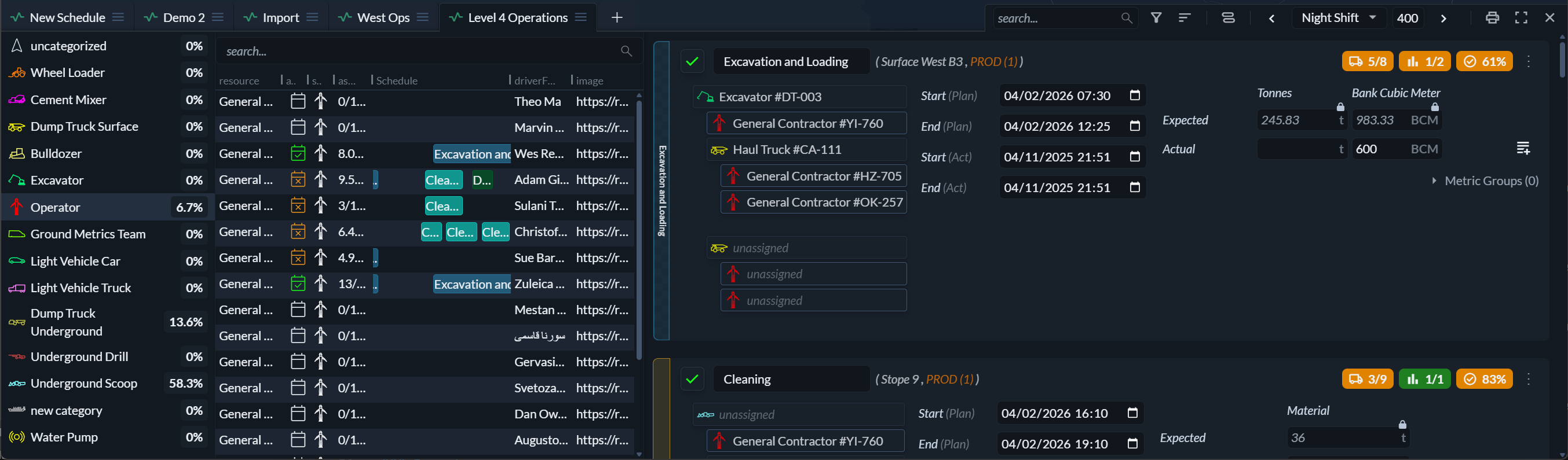Open General Contractor #OK-257 operator slot
This screenshot has width=1568, height=460.
coord(813,203)
